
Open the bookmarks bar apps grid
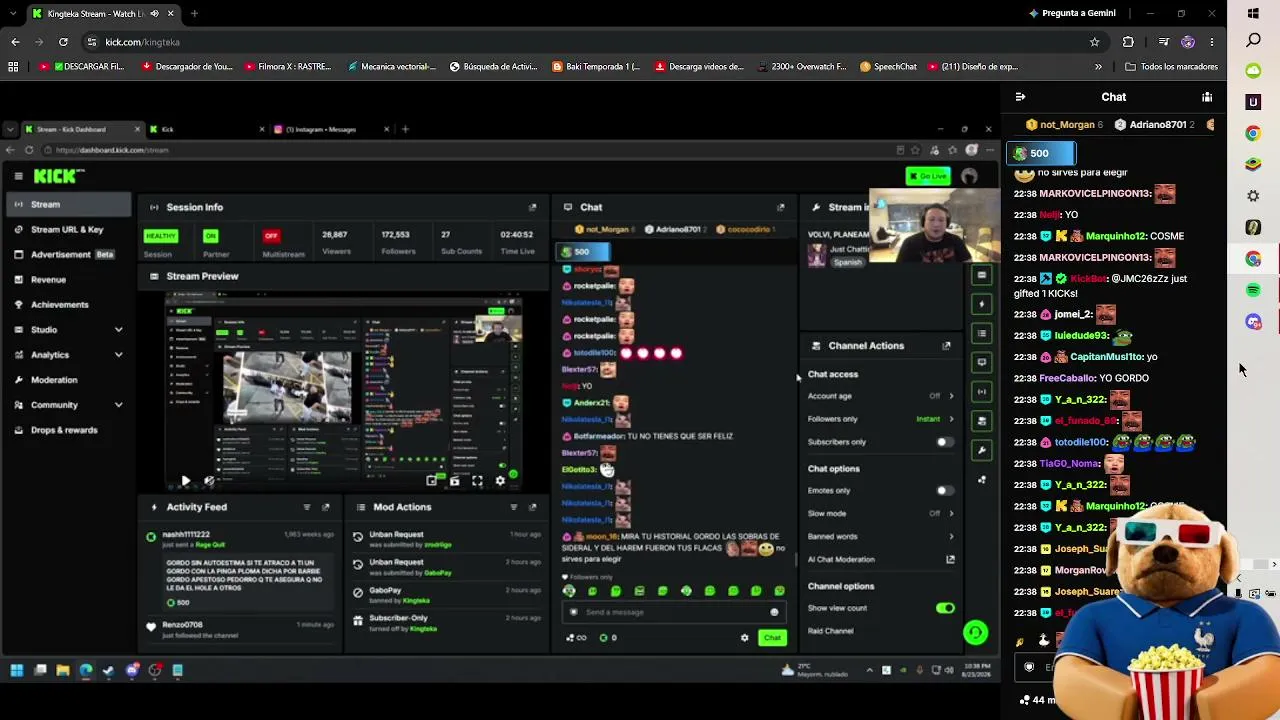point(13,67)
